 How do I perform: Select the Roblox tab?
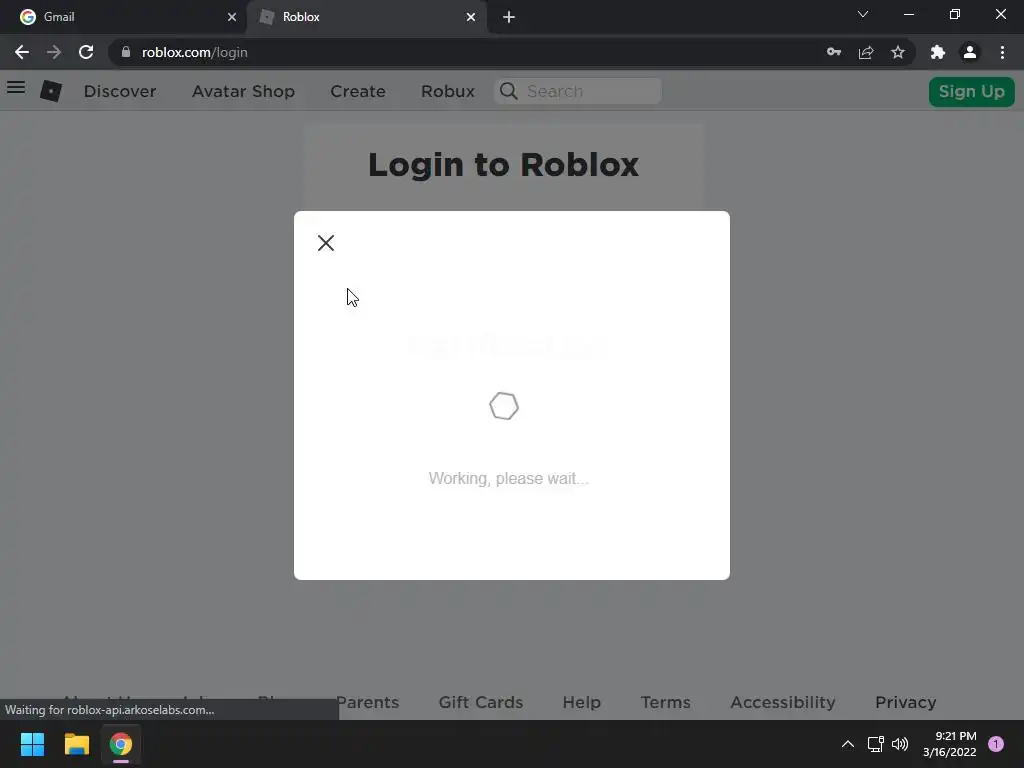click(366, 17)
